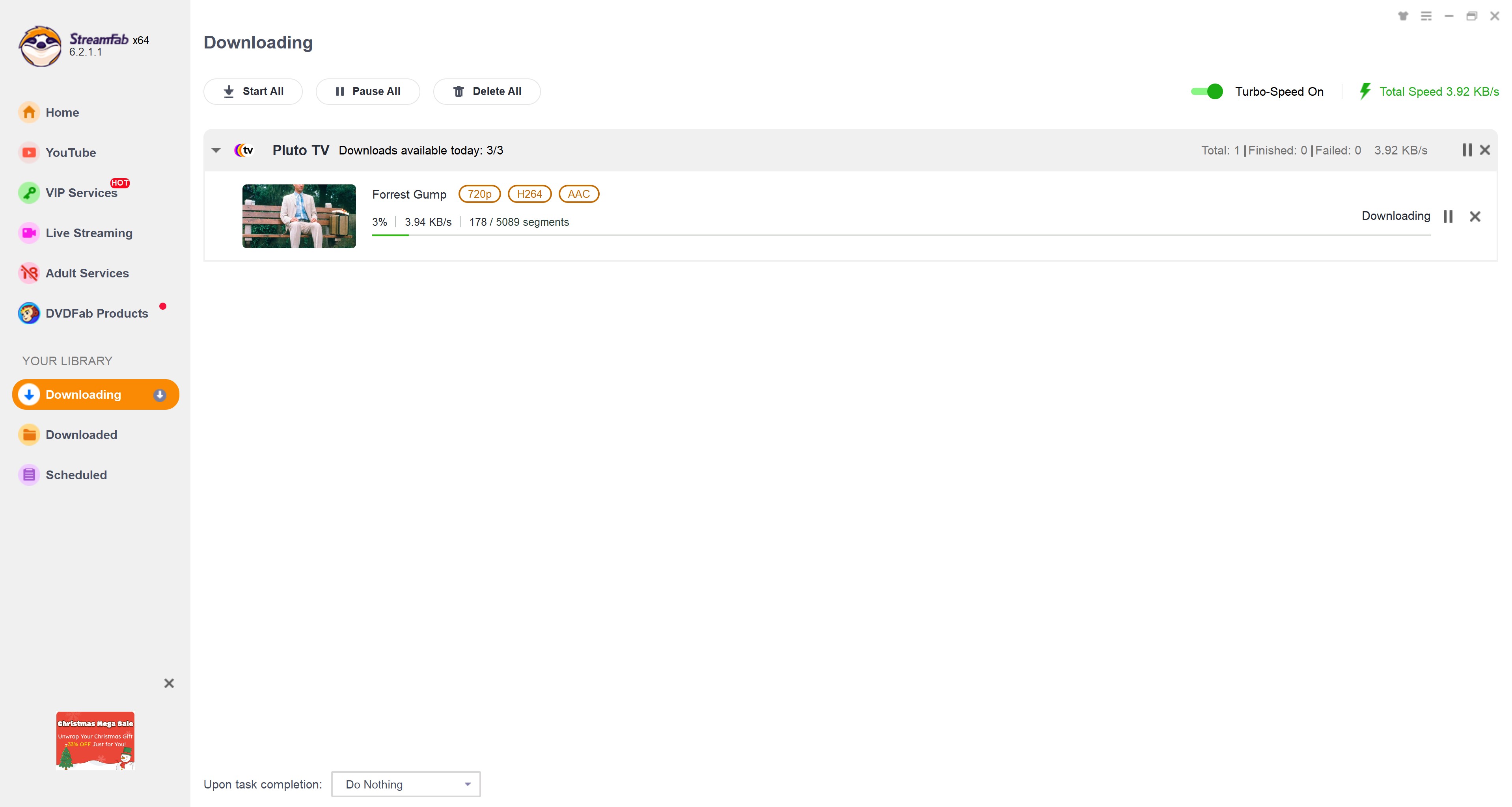
Task: Minimize the StreamFab window
Action: coord(1449,16)
